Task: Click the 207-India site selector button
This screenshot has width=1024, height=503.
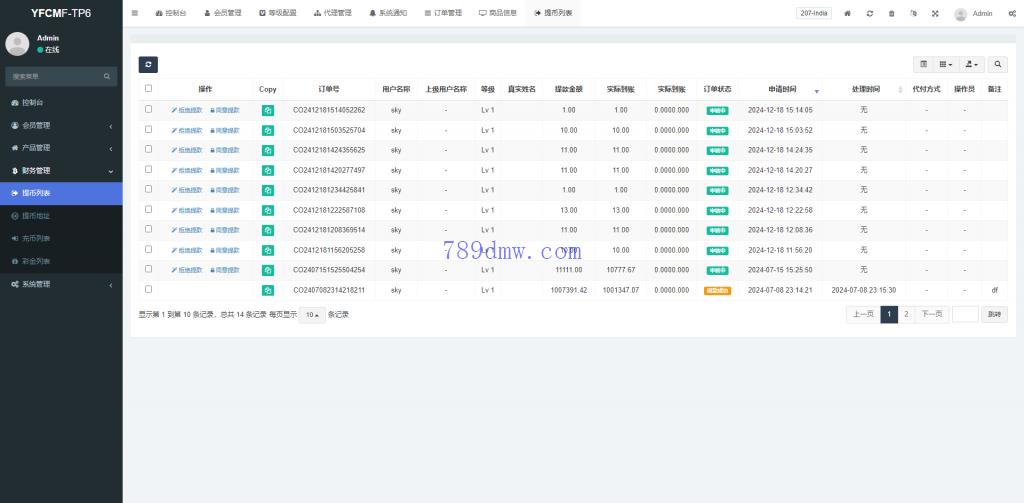Action: click(814, 13)
